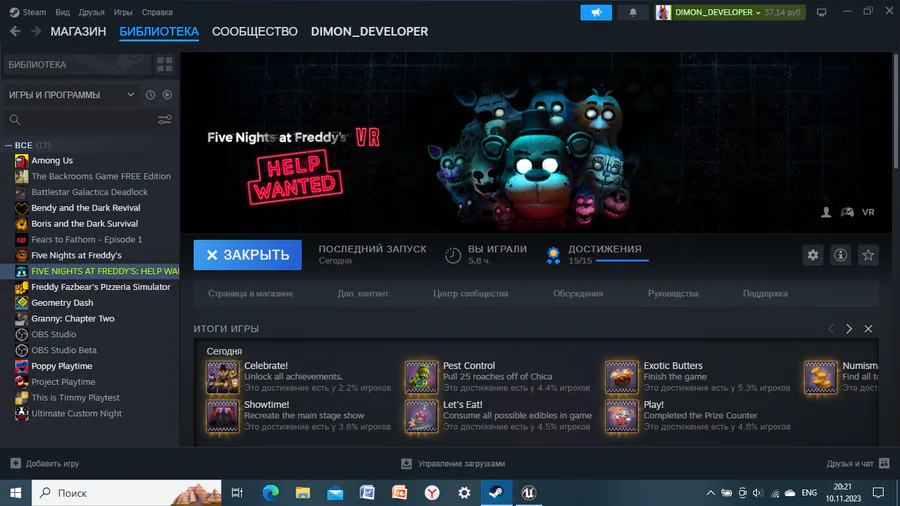Go to СООБЩЕСТВО tab
The width and height of the screenshot is (900, 506).
pos(255,32)
